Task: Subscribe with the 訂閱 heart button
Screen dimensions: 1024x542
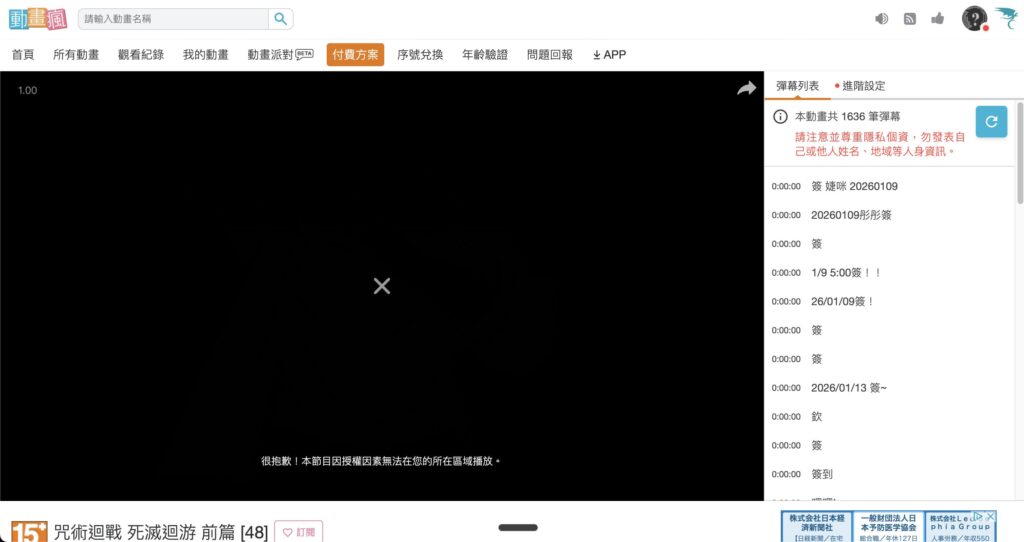Action: [299, 532]
